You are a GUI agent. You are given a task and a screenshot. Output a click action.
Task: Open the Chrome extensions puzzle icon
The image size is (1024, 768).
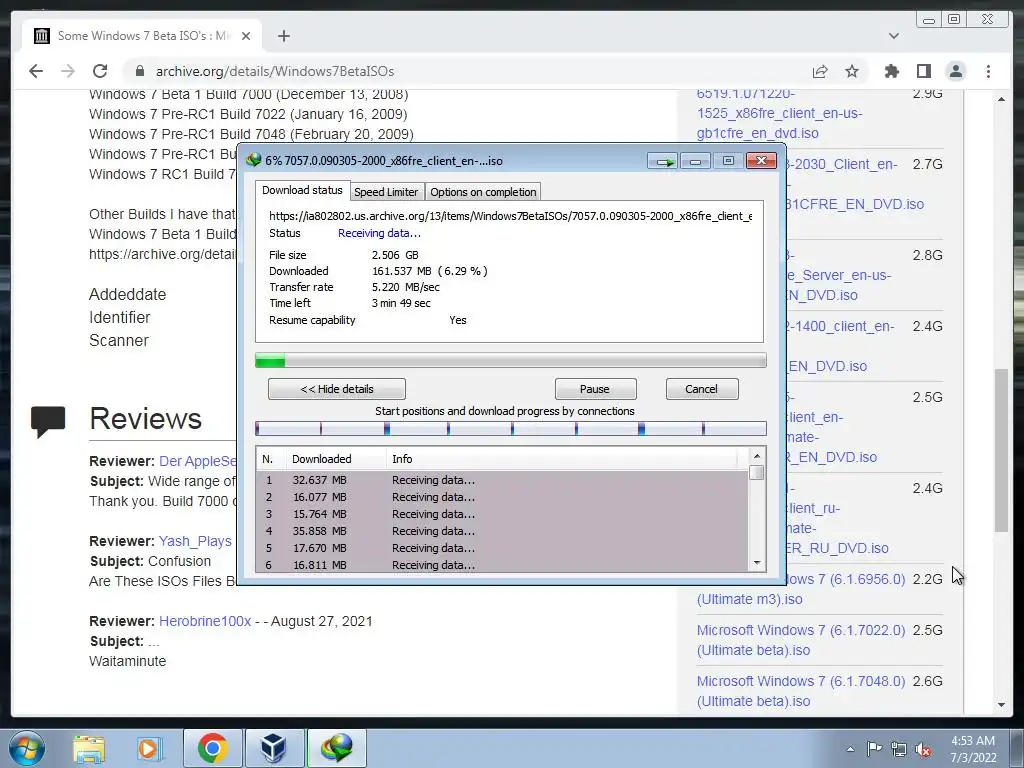point(891,71)
